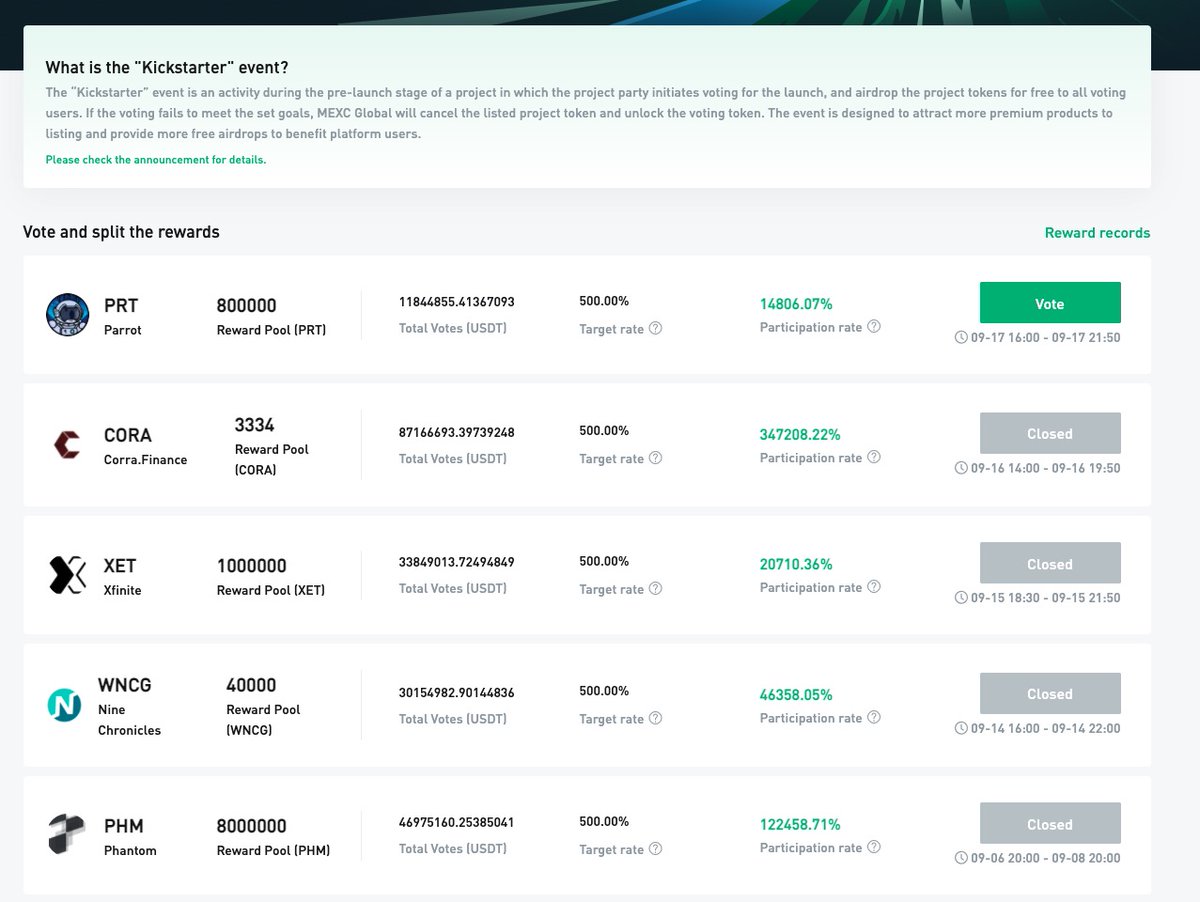
Task: Click the 'What is the Kickstarter event?' heading
Action: pyautogui.click(x=167, y=68)
